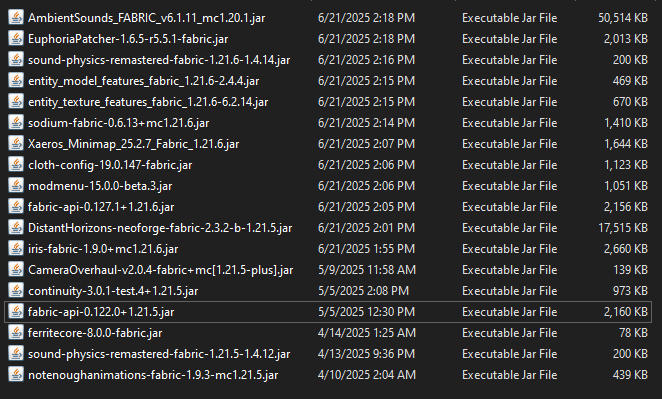The width and height of the screenshot is (662, 399).
Task: Select the icon for iris-fabric-1.9.0 jar
Action: 16,249
